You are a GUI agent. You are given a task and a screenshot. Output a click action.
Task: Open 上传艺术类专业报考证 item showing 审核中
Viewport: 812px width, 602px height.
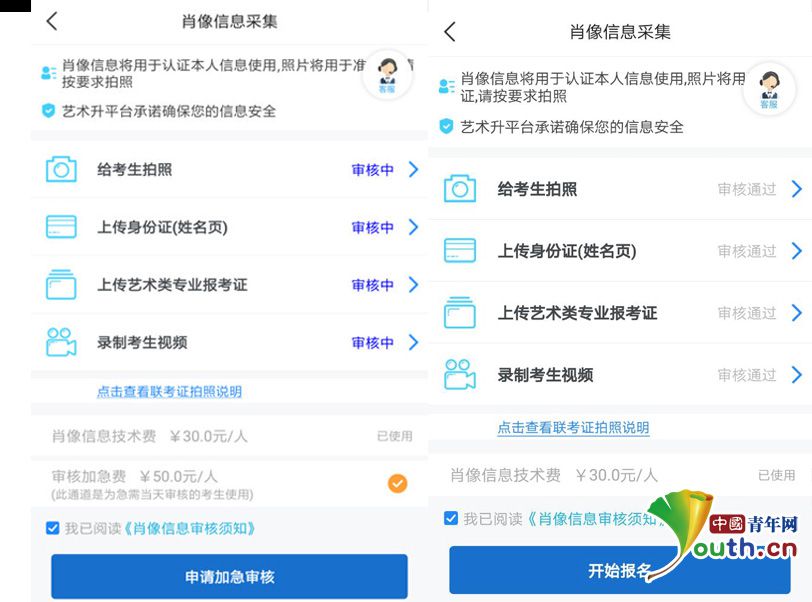[x=229, y=284]
